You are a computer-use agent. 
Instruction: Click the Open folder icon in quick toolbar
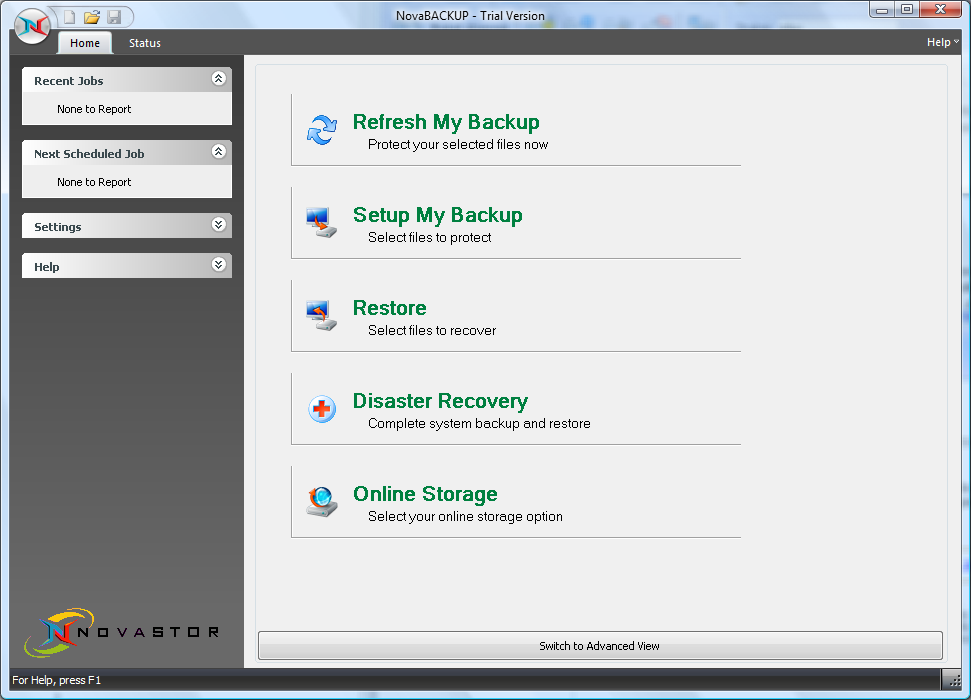point(92,17)
